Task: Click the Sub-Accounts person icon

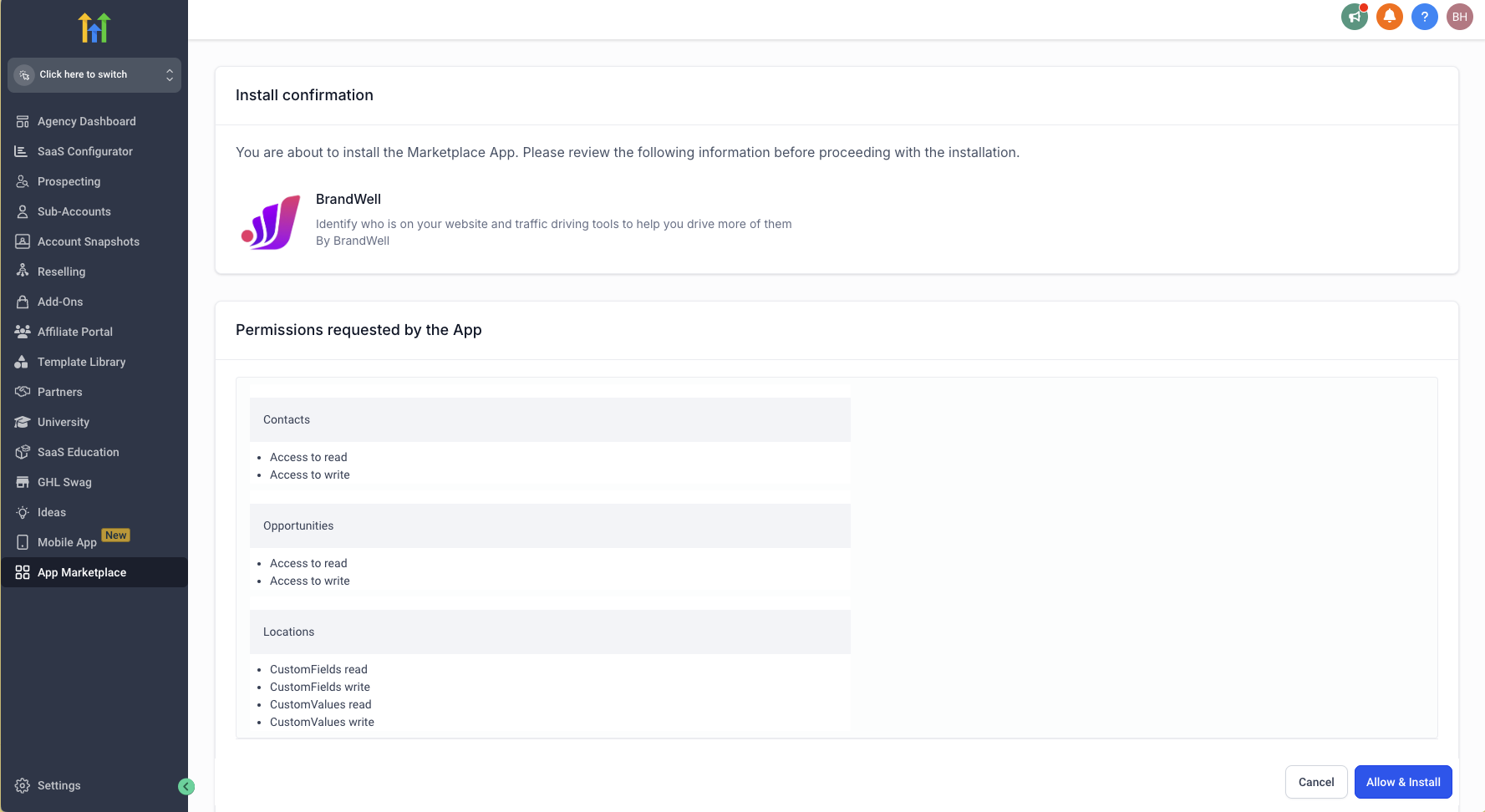Action: tap(23, 211)
